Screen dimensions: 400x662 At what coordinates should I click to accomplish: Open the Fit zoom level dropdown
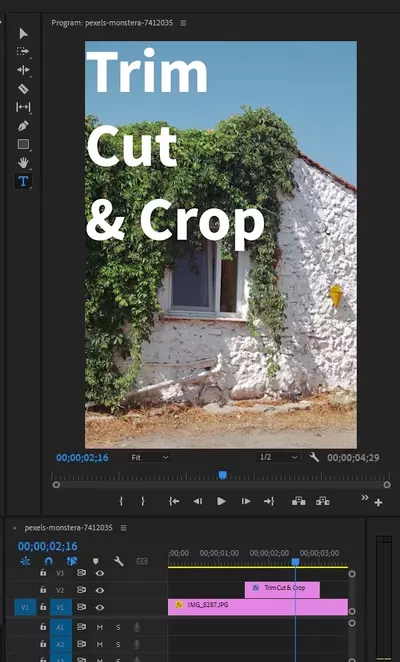pyautogui.click(x=150, y=457)
